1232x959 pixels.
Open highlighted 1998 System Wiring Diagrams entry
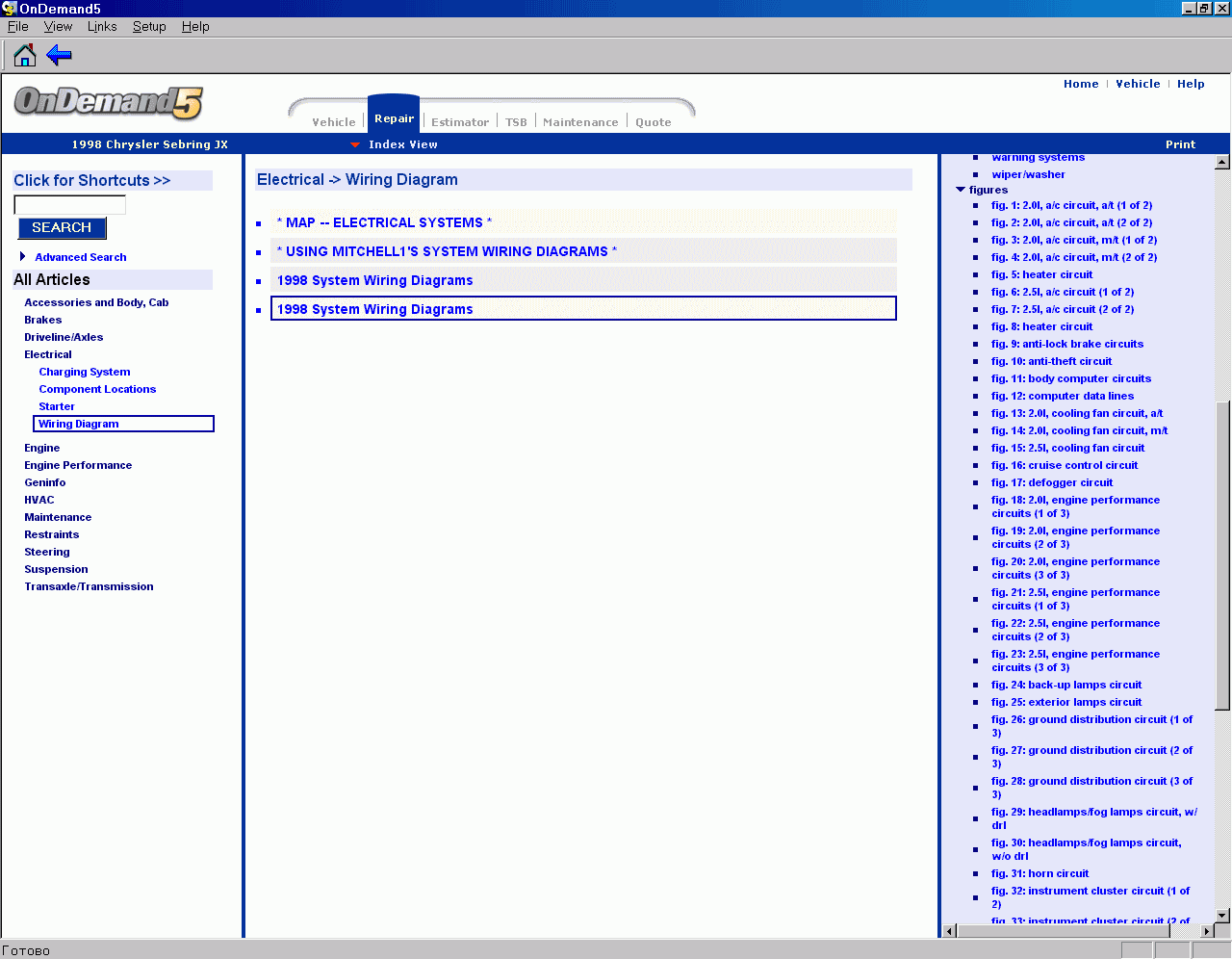(583, 308)
